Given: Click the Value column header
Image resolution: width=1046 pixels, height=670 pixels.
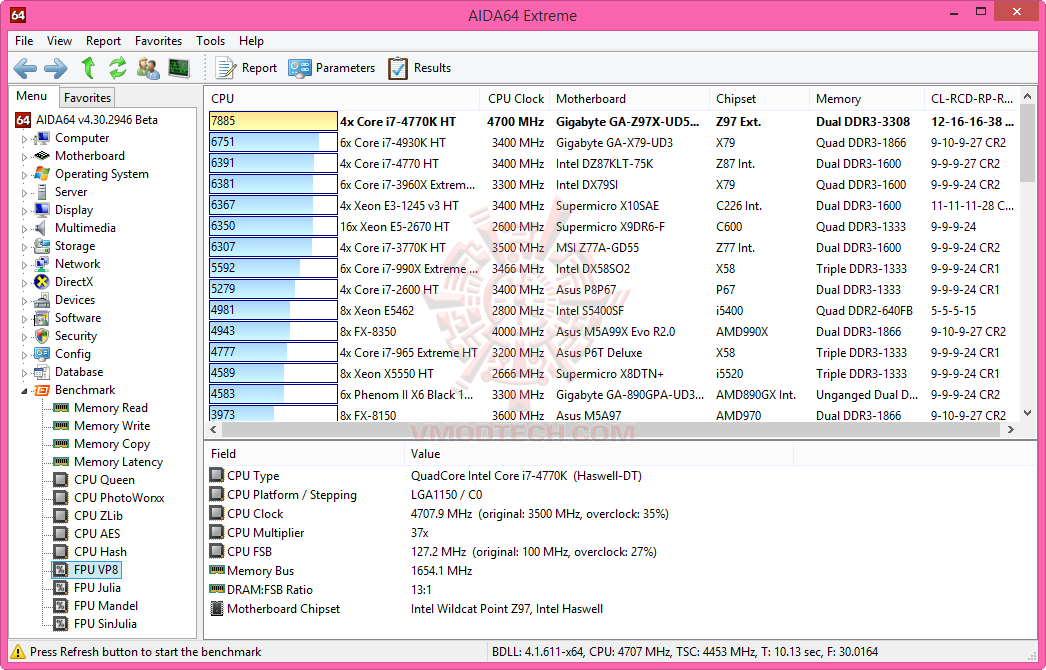Looking at the screenshot, I should coord(598,454).
